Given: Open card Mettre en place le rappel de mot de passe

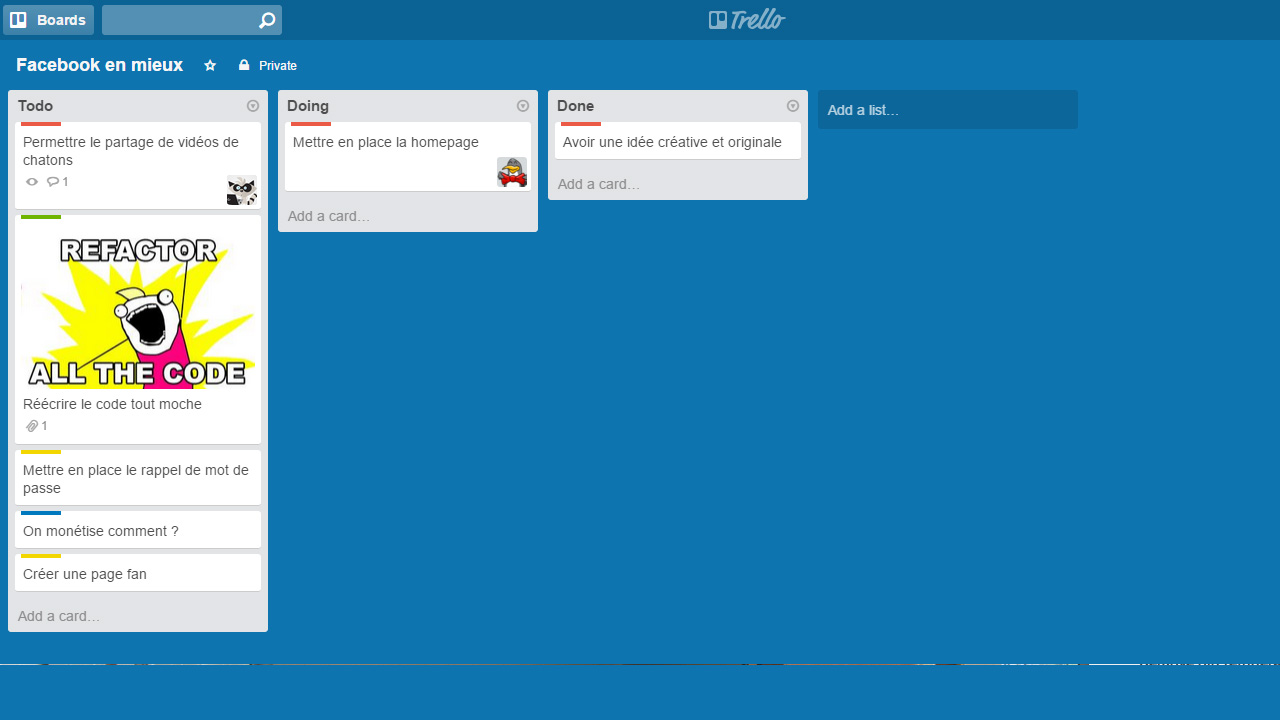Looking at the screenshot, I should (x=138, y=479).
